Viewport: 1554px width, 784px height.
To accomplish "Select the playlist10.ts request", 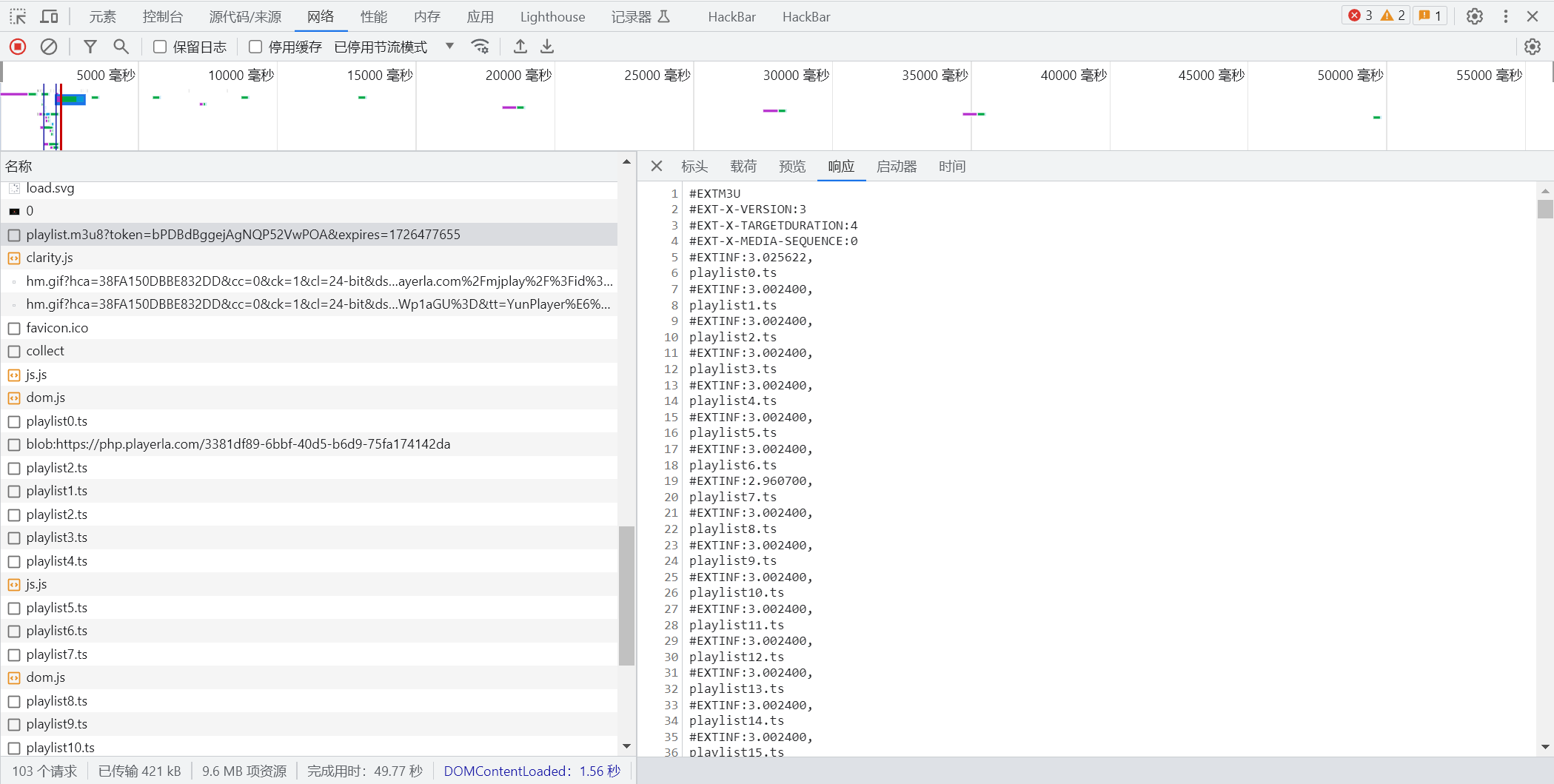I will click(309, 747).
